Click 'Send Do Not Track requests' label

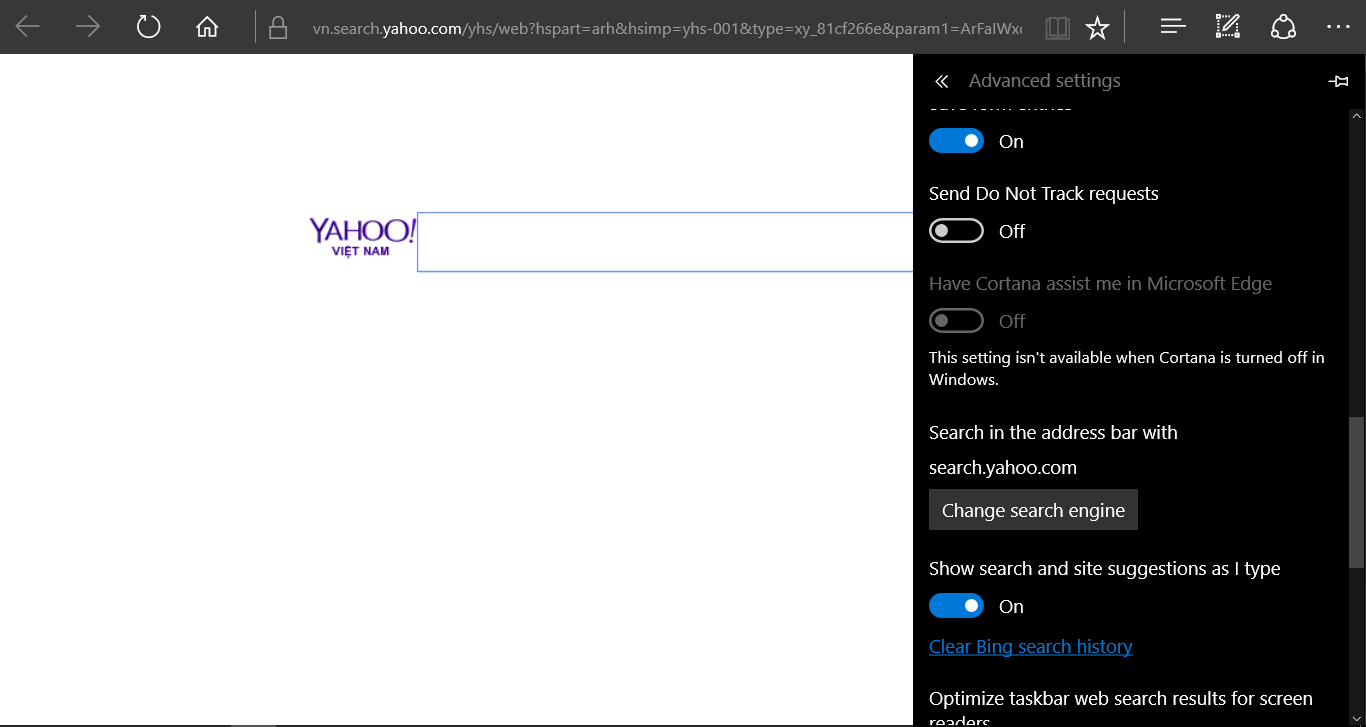click(1044, 194)
